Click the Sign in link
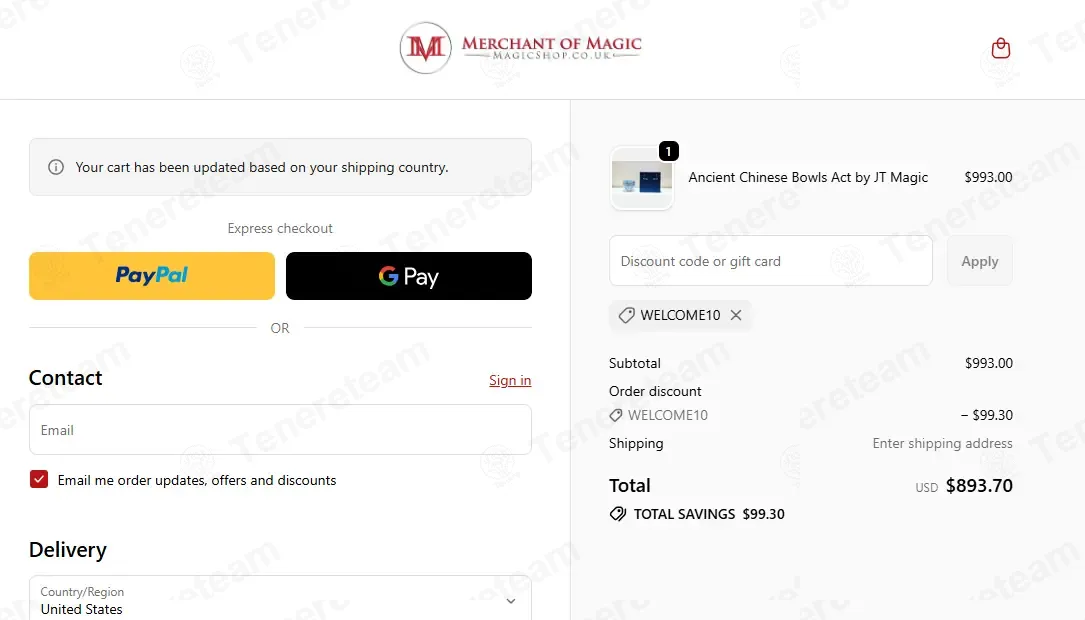 point(510,380)
